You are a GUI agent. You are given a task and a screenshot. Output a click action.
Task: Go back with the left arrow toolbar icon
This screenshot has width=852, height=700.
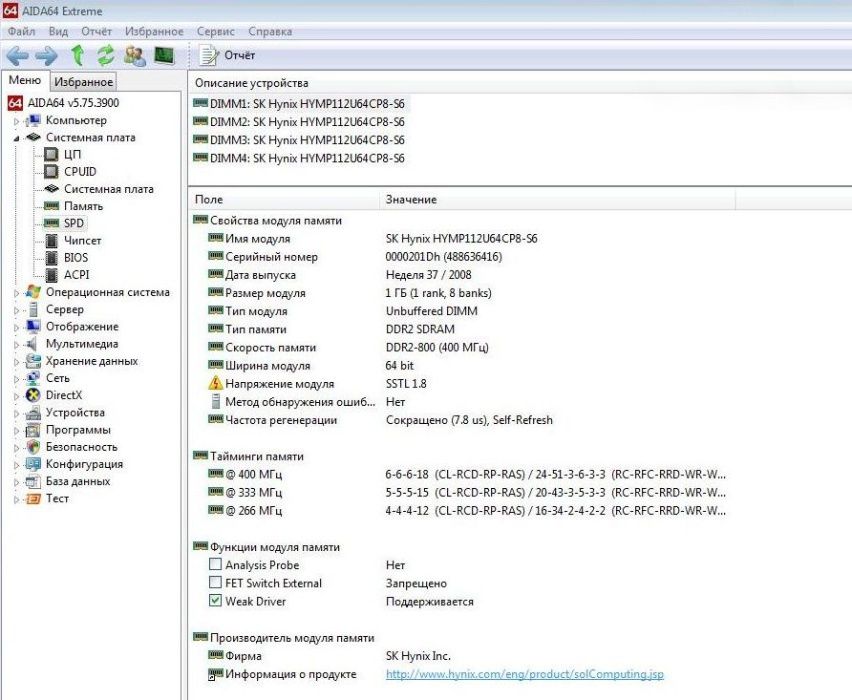click(17, 55)
